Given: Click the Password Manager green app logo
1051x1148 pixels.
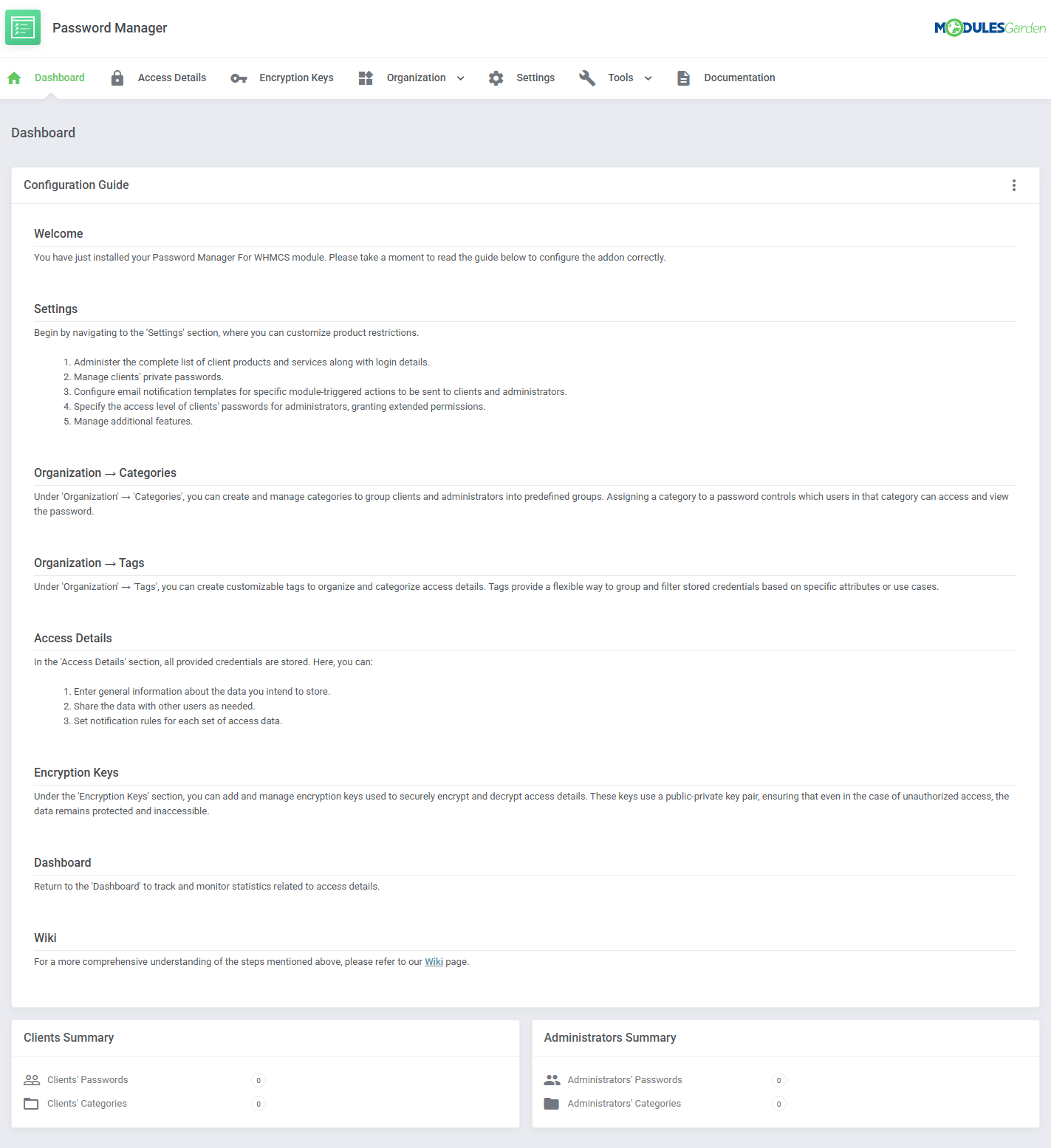Looking at the screenshot, I should coord(23,27).
